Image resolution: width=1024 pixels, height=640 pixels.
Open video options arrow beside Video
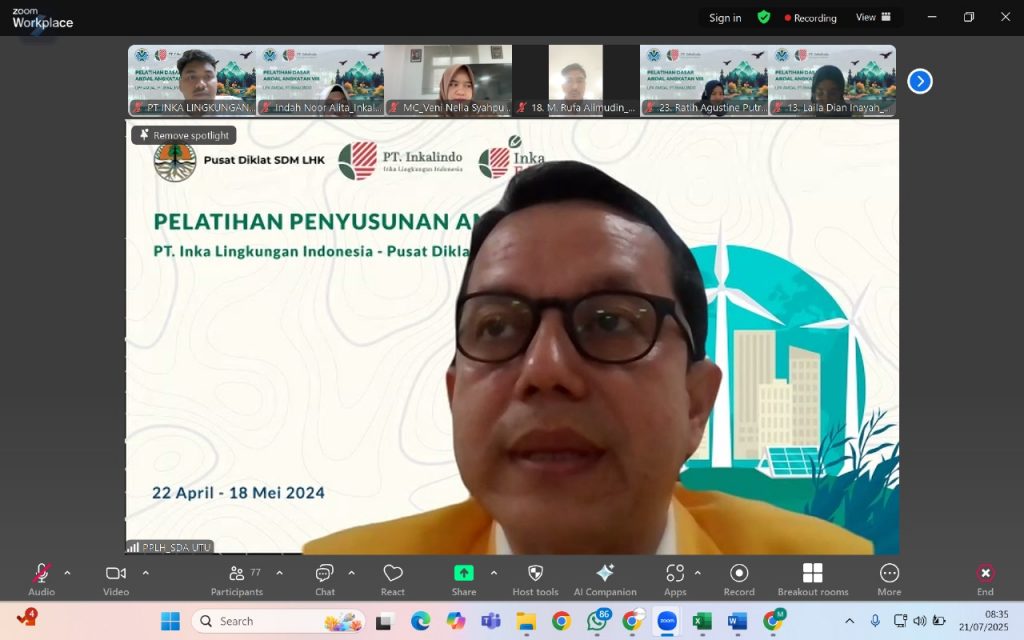(146, 573)
